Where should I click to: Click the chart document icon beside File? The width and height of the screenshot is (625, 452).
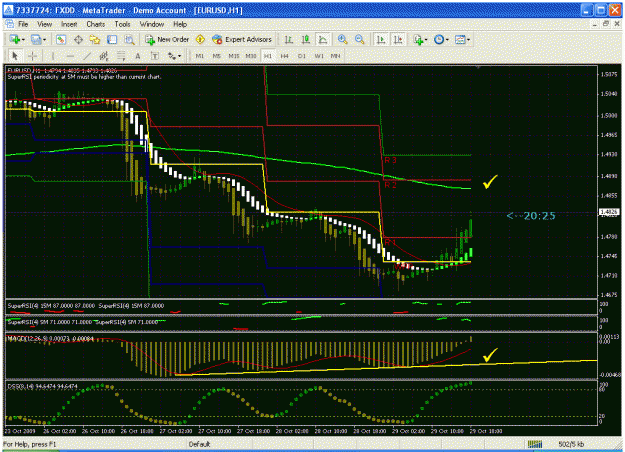click(10, 24)
